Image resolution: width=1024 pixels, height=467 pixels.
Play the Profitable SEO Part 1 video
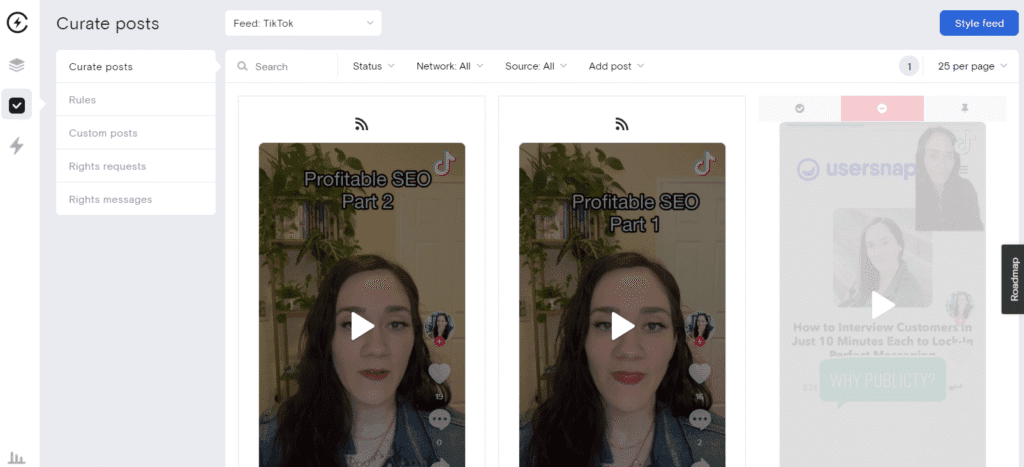pos(622,326)
